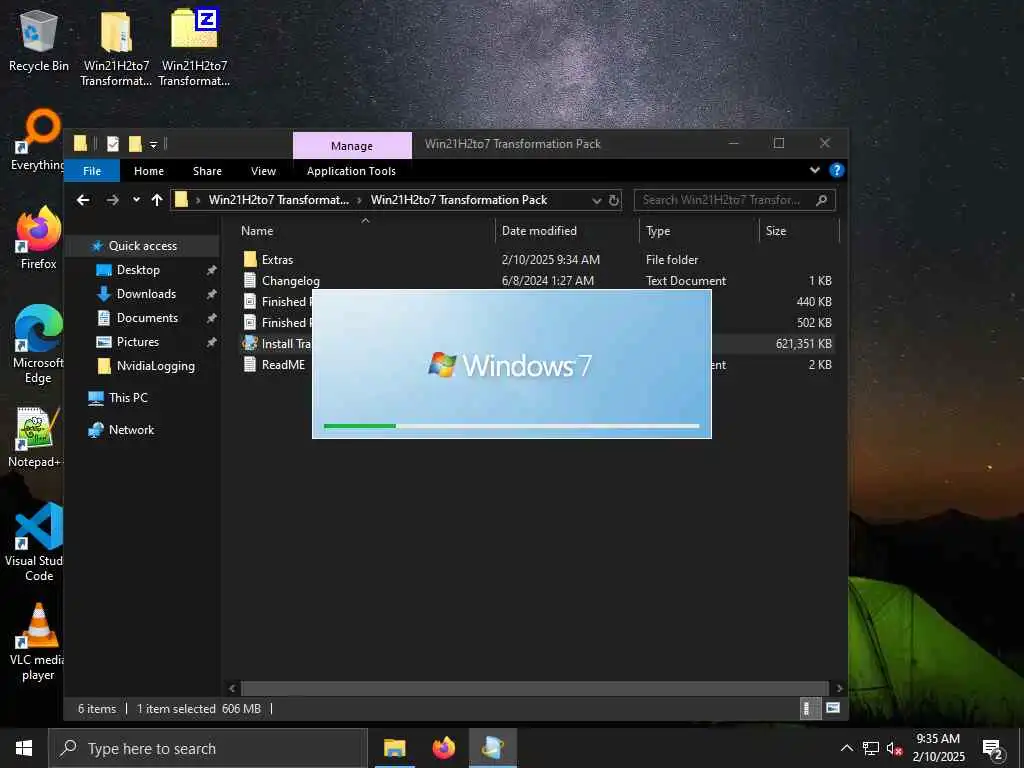Screen dimensions: 1024x768
Task: Refresh the current folder view
Action: (614, 200)
